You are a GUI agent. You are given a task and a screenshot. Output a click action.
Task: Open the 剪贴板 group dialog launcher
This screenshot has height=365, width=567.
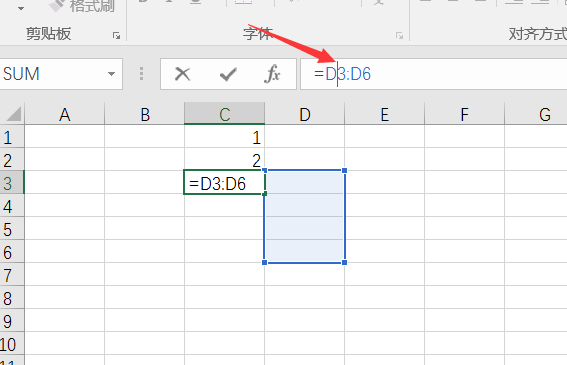116,35
